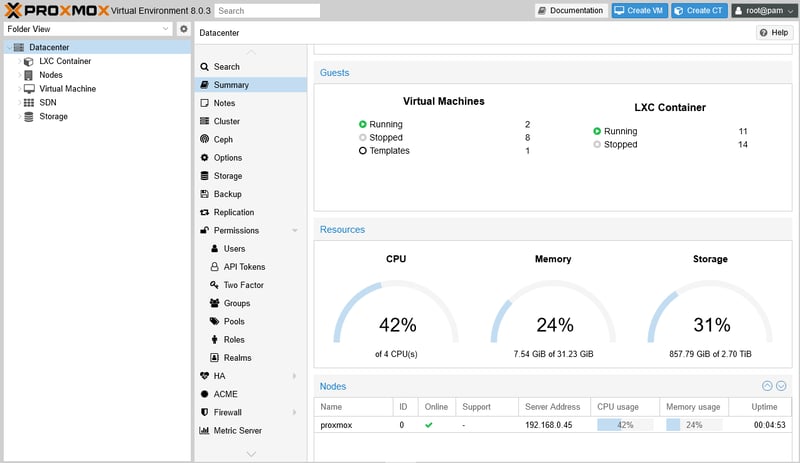The height and width of the screenshot is (463, 800).
Task: Collapse the Nodes panel with up arrow
Action: 767,386
